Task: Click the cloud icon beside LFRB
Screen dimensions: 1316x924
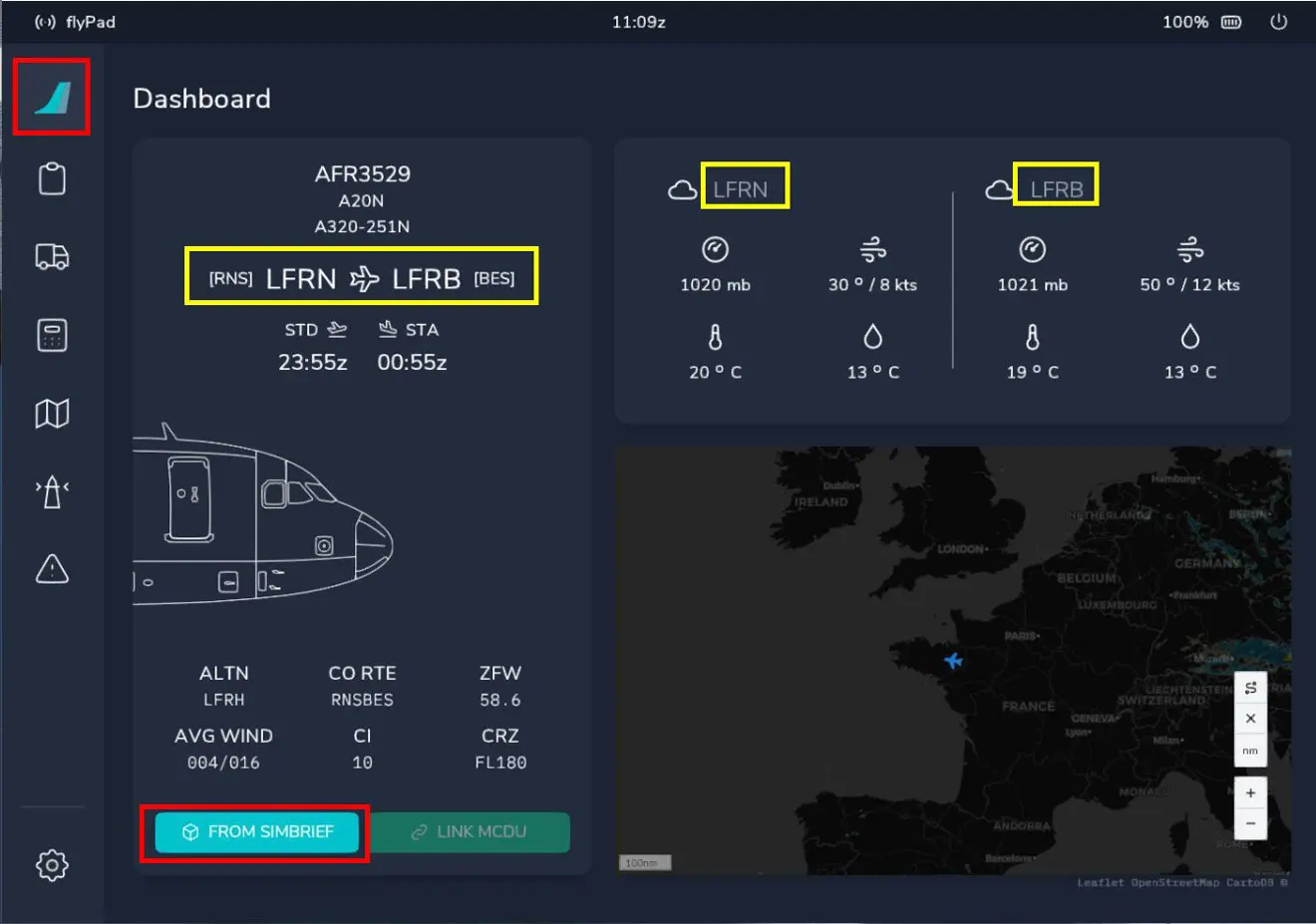Action: coord(999,189)
